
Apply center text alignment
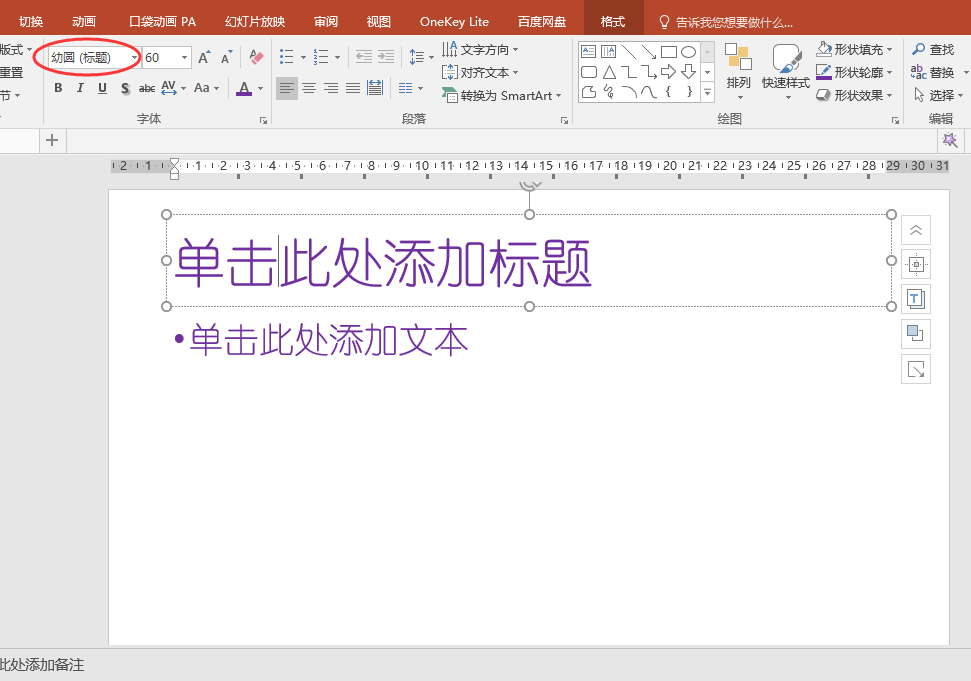308,89
